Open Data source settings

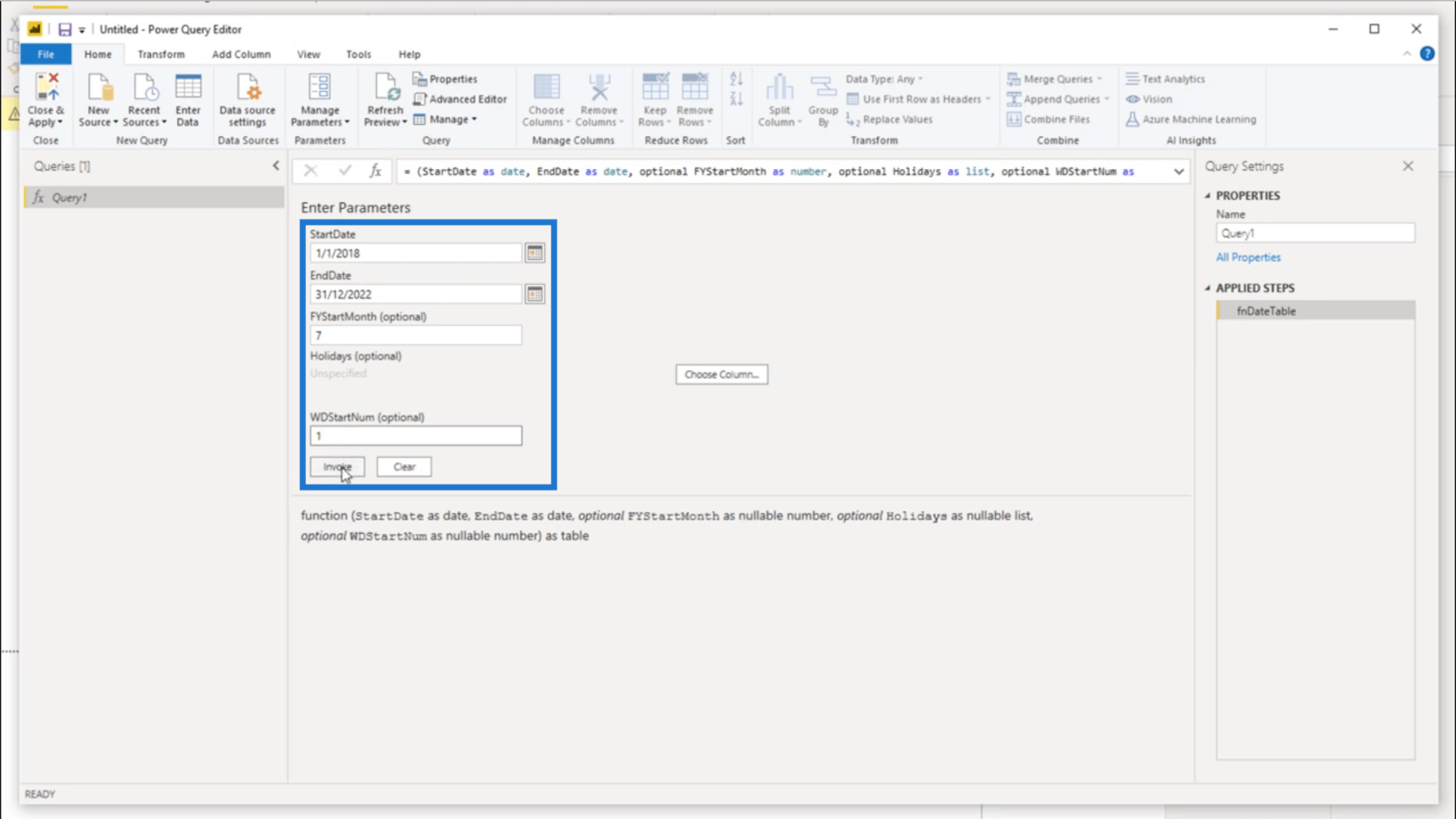(x=248, y=99)
